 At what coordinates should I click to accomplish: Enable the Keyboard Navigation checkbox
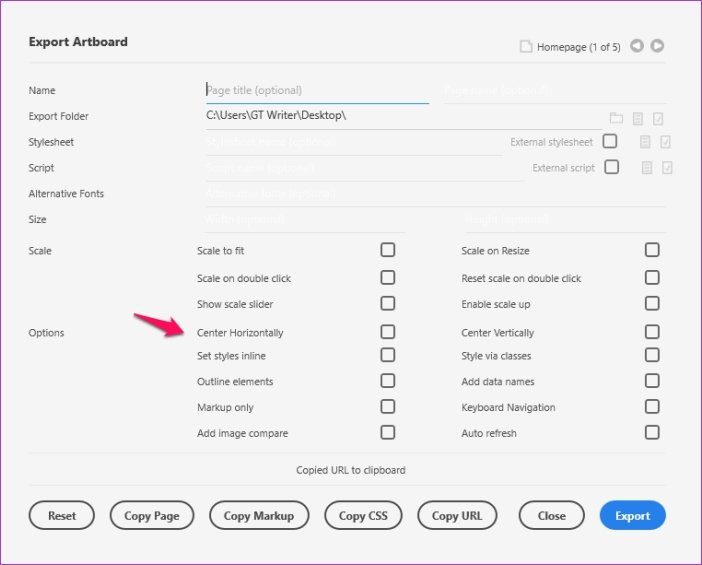click(652, 407)
